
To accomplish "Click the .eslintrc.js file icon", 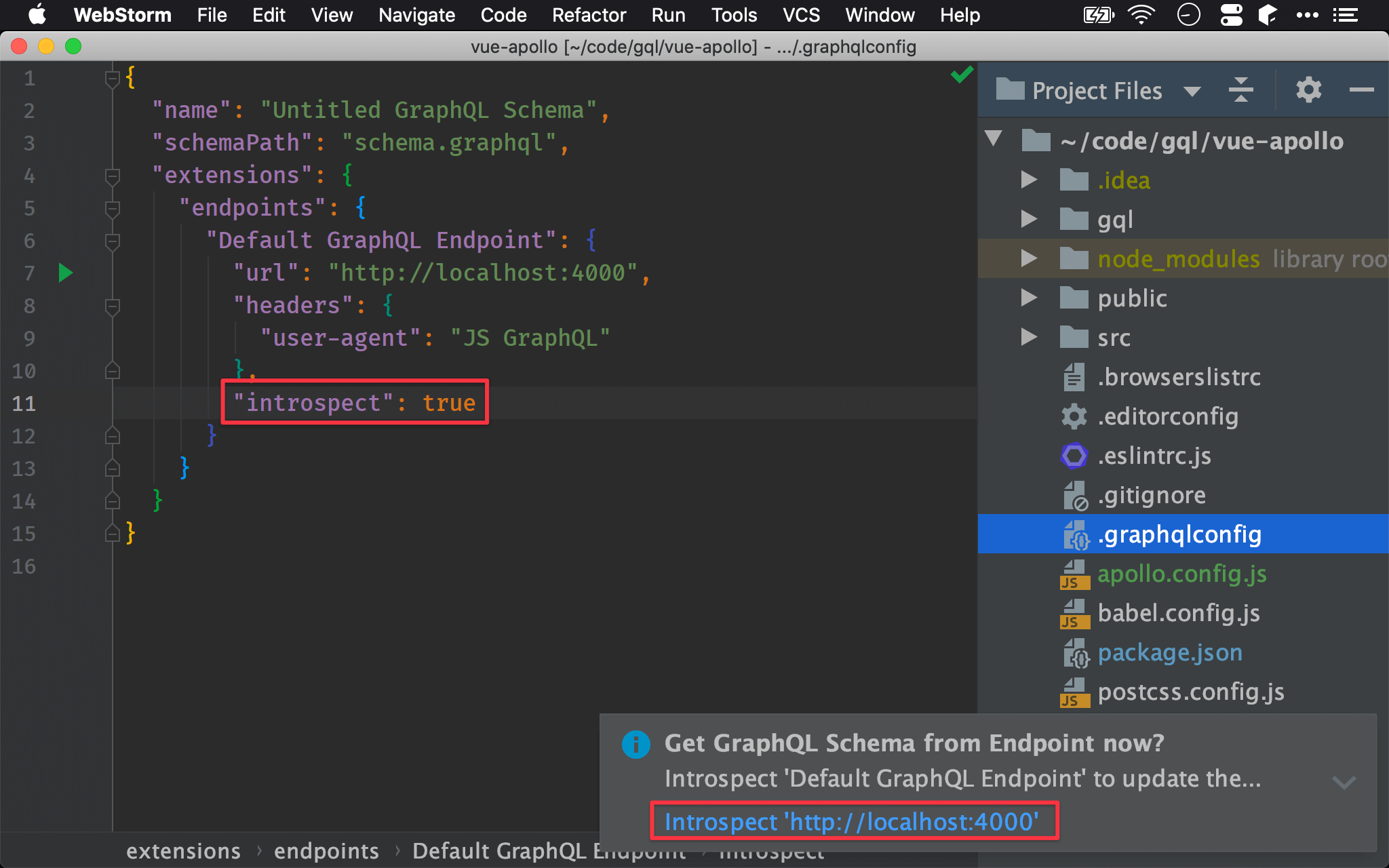I will pos(1074,456).
